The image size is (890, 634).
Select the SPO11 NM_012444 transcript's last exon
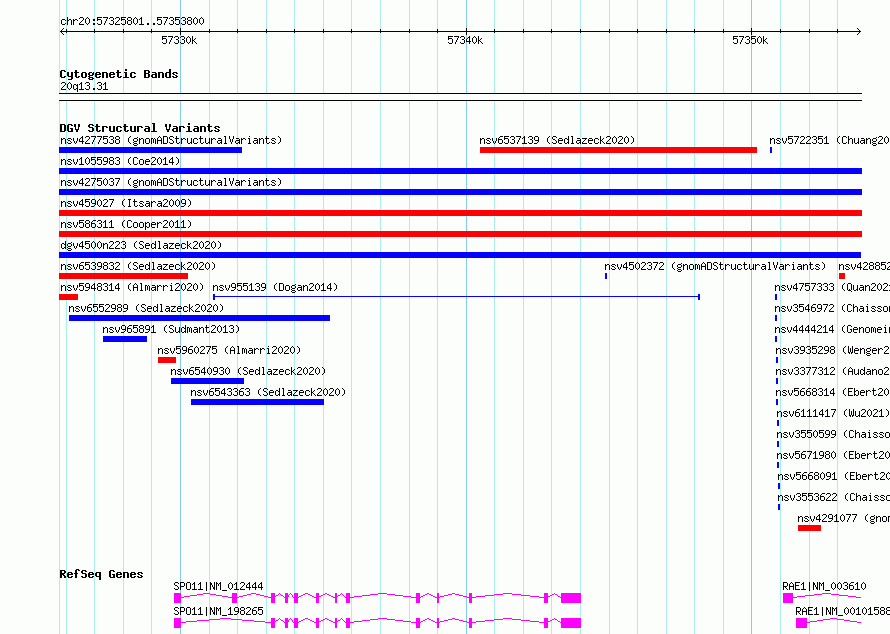click(571, 598)
